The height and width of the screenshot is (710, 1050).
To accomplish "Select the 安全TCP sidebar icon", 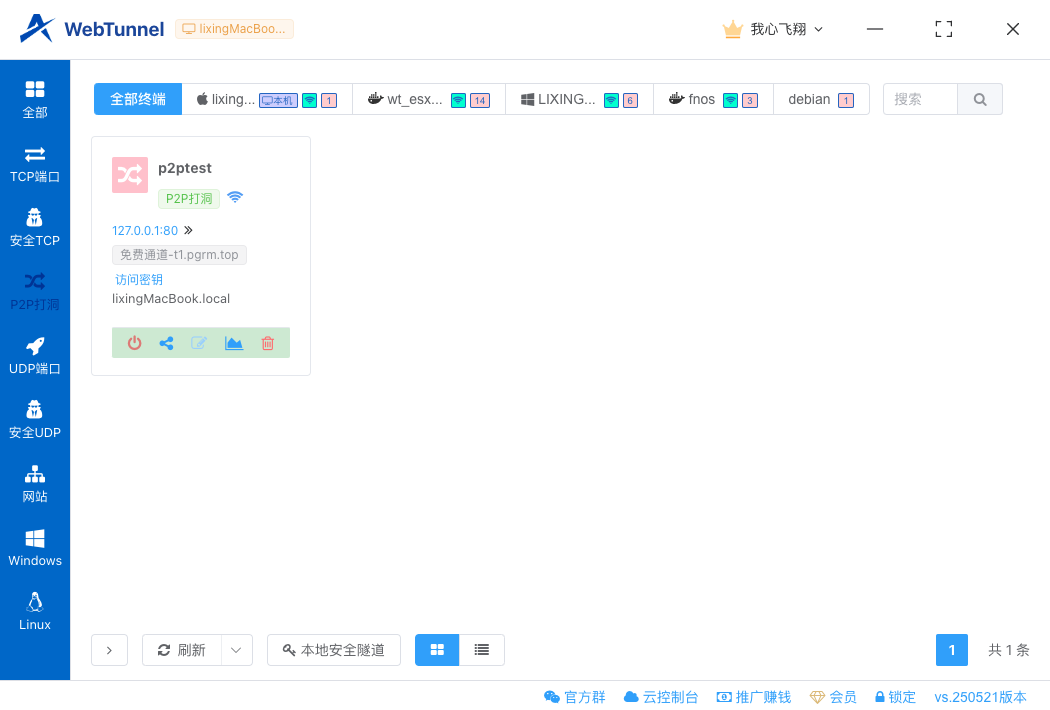I will 35,228.
